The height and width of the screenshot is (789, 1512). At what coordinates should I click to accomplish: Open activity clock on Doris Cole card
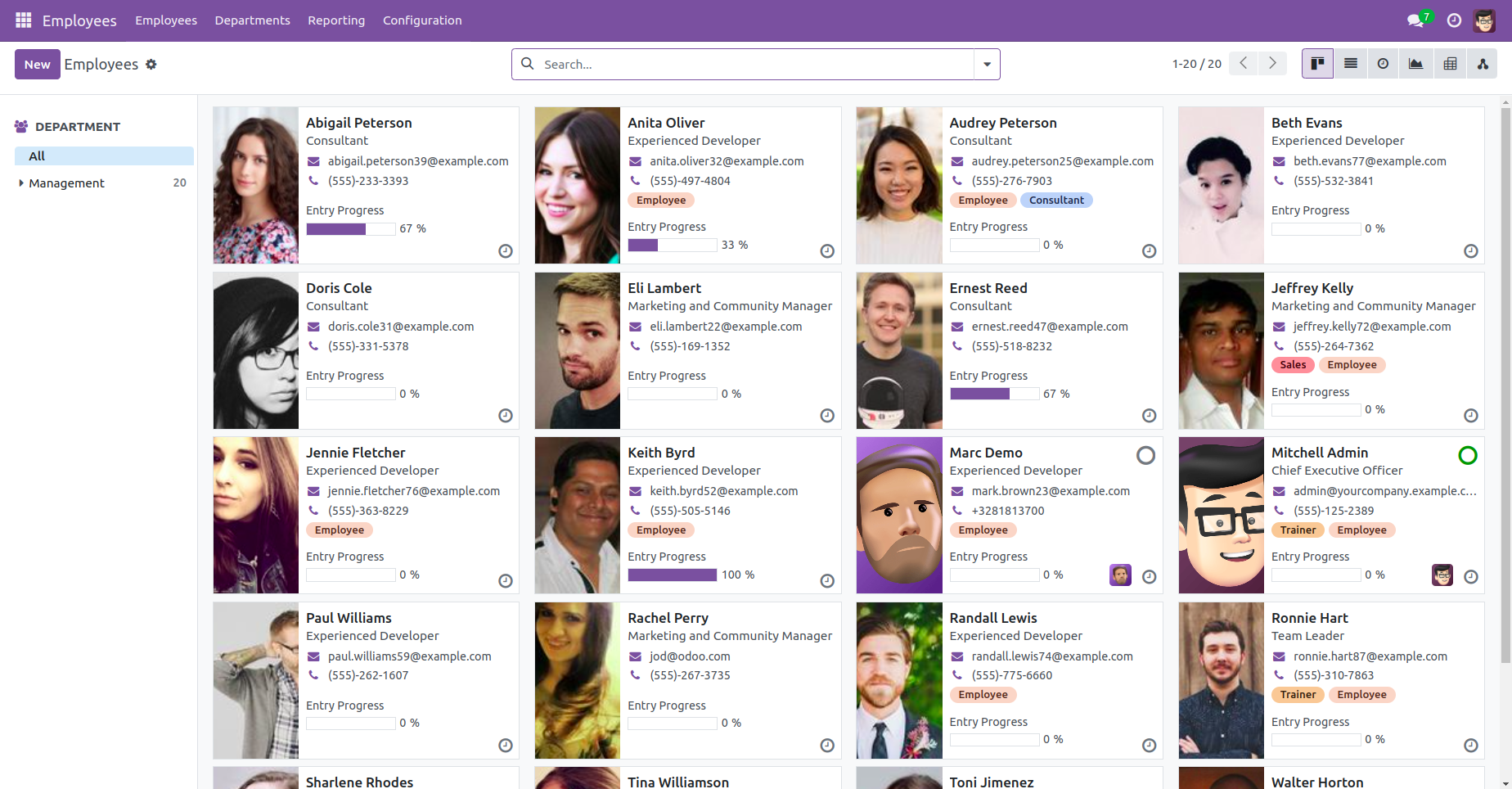tap(506, 416)
